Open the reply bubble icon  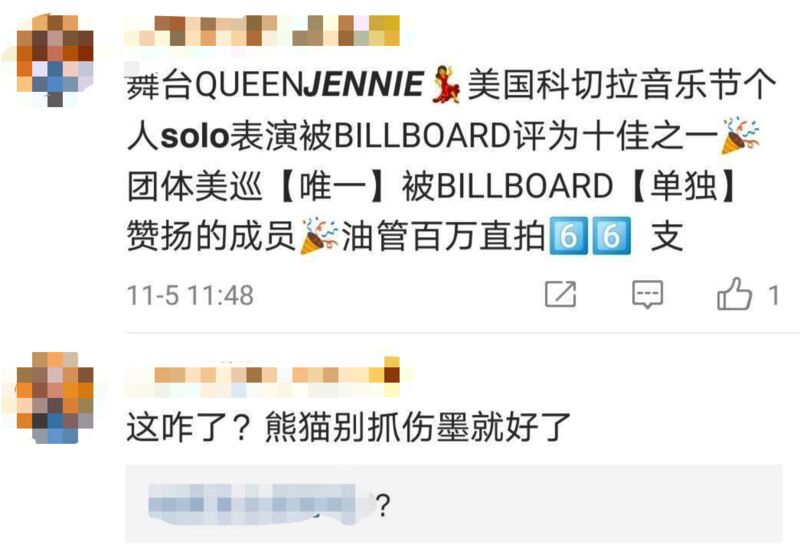coord(647,294)
